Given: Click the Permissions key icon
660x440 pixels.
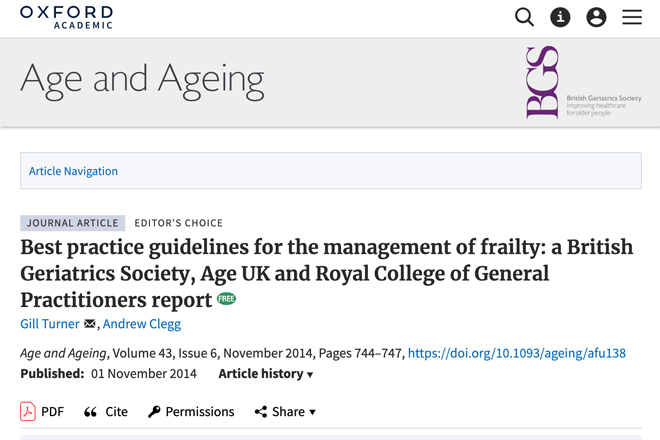Looking at the screenshot, I should [x=154, y=411].
